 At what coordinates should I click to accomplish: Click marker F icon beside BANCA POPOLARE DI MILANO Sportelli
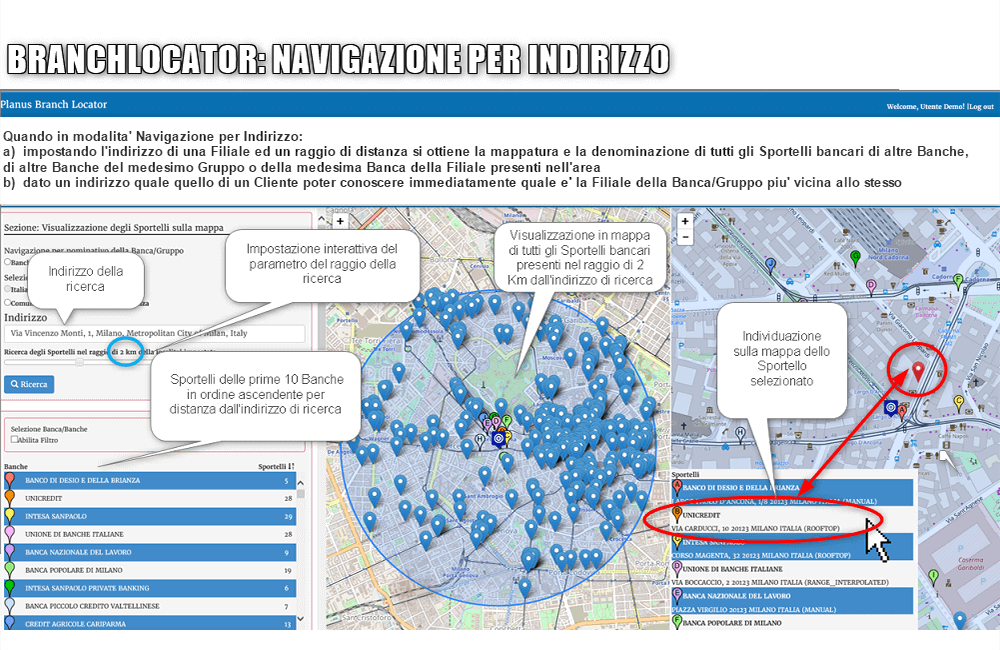(x=677, y=621)
